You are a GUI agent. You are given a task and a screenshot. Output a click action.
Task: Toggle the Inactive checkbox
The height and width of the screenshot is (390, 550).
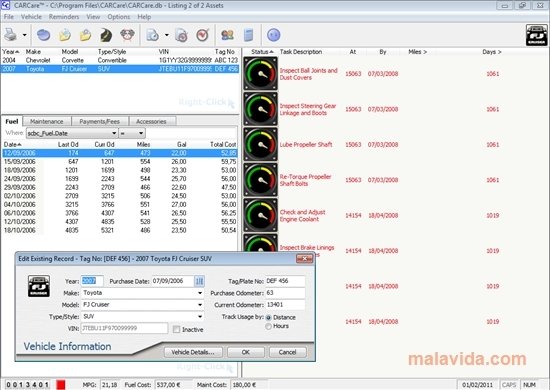(176, 329)
